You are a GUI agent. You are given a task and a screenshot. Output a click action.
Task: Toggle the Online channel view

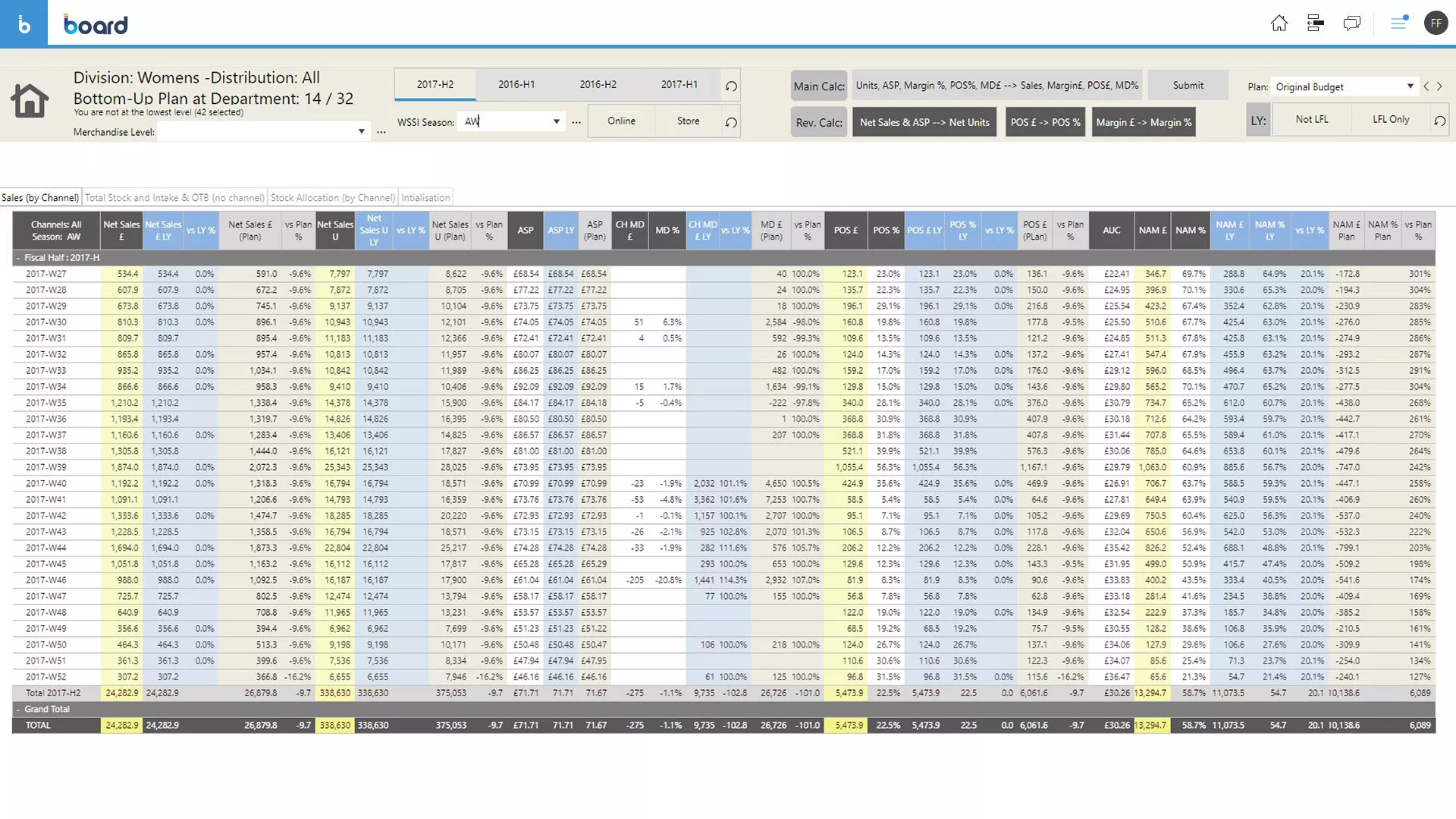[621, 120]
